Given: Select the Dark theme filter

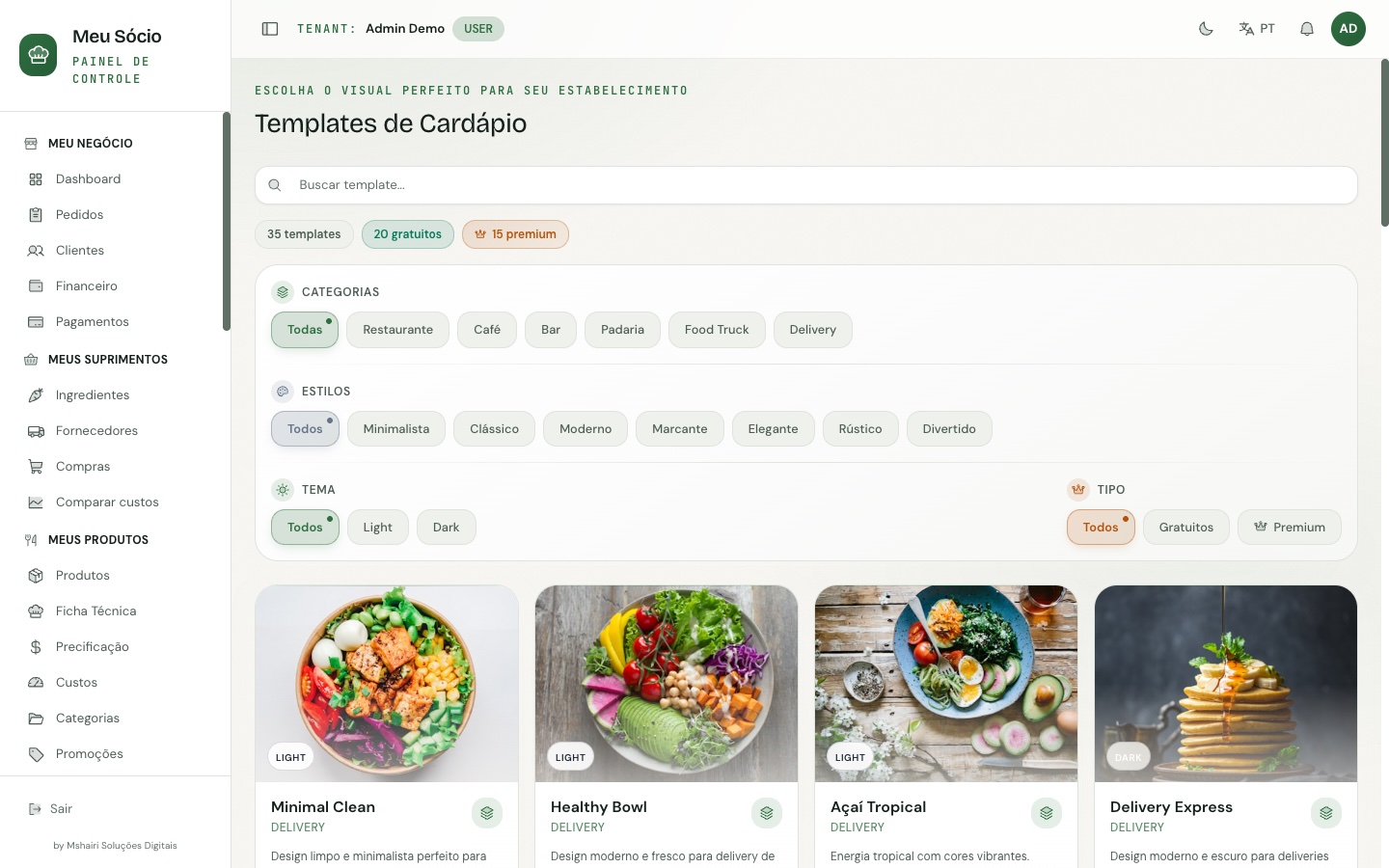Looking at the screenshot, I should tap(446, 528).
